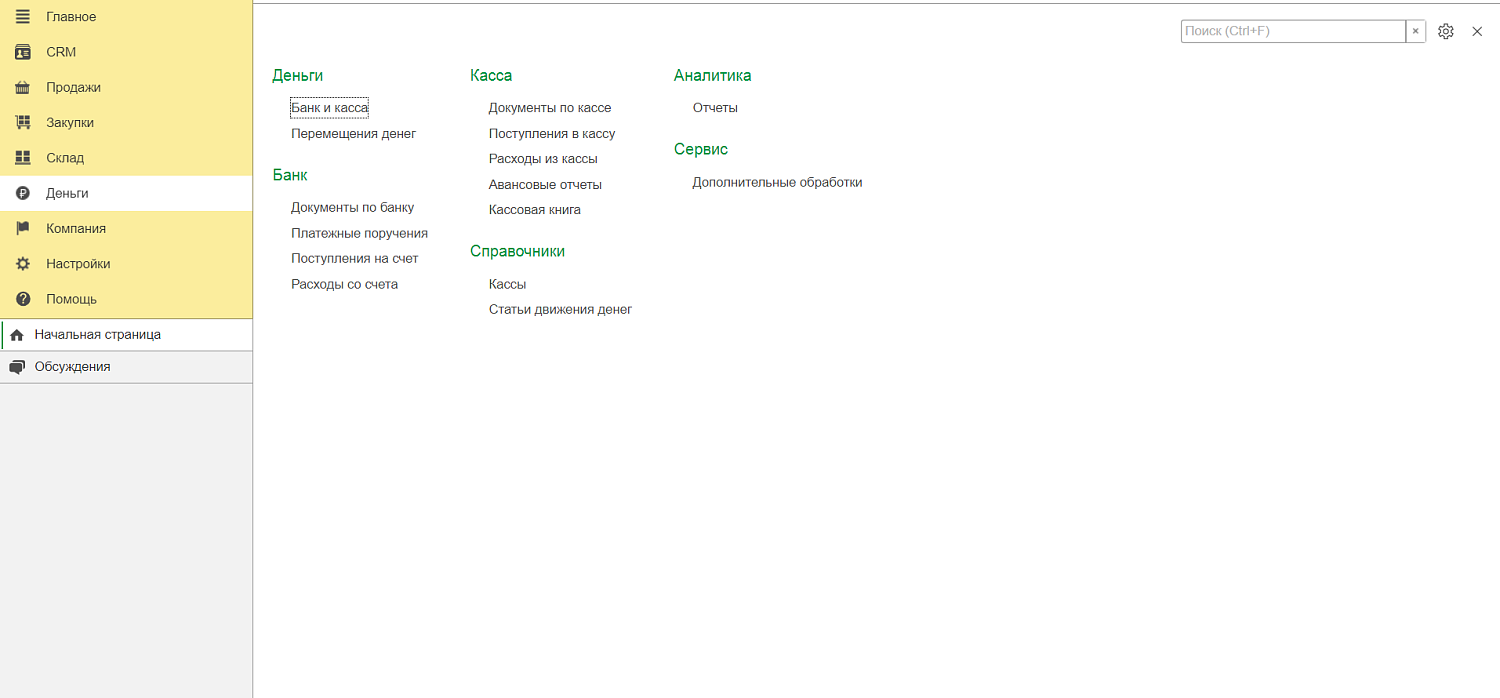This screenshot has height=698, width=1500.
Task: Click the flag icon for Компания
Action: tap(23, 229)
